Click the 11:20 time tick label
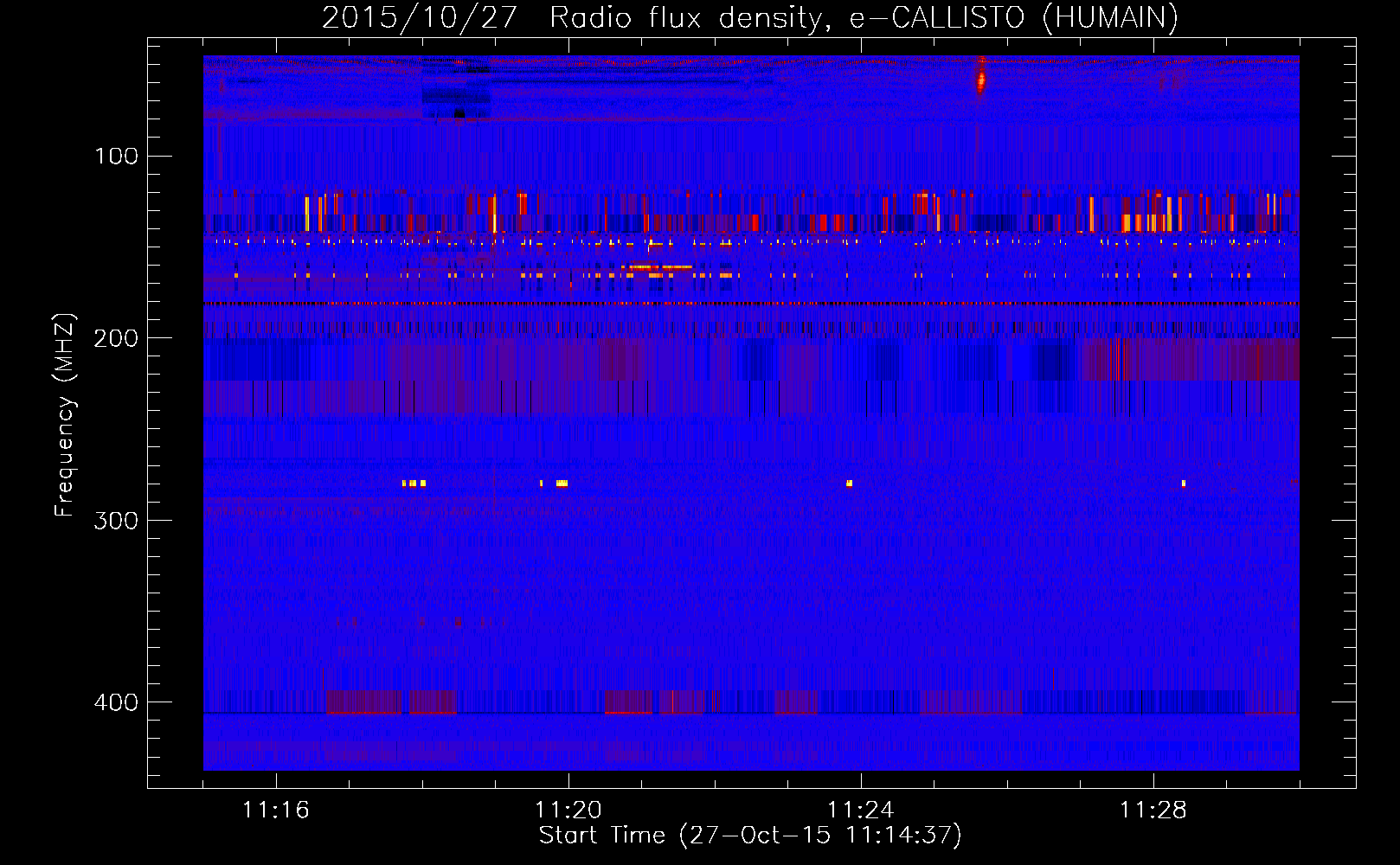This screenshot has width=1400, height=865. pyautogui.click(x=568, y=811)
